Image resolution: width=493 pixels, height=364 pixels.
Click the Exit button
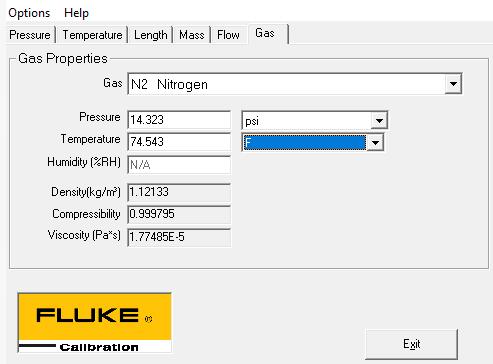point(412,344)
